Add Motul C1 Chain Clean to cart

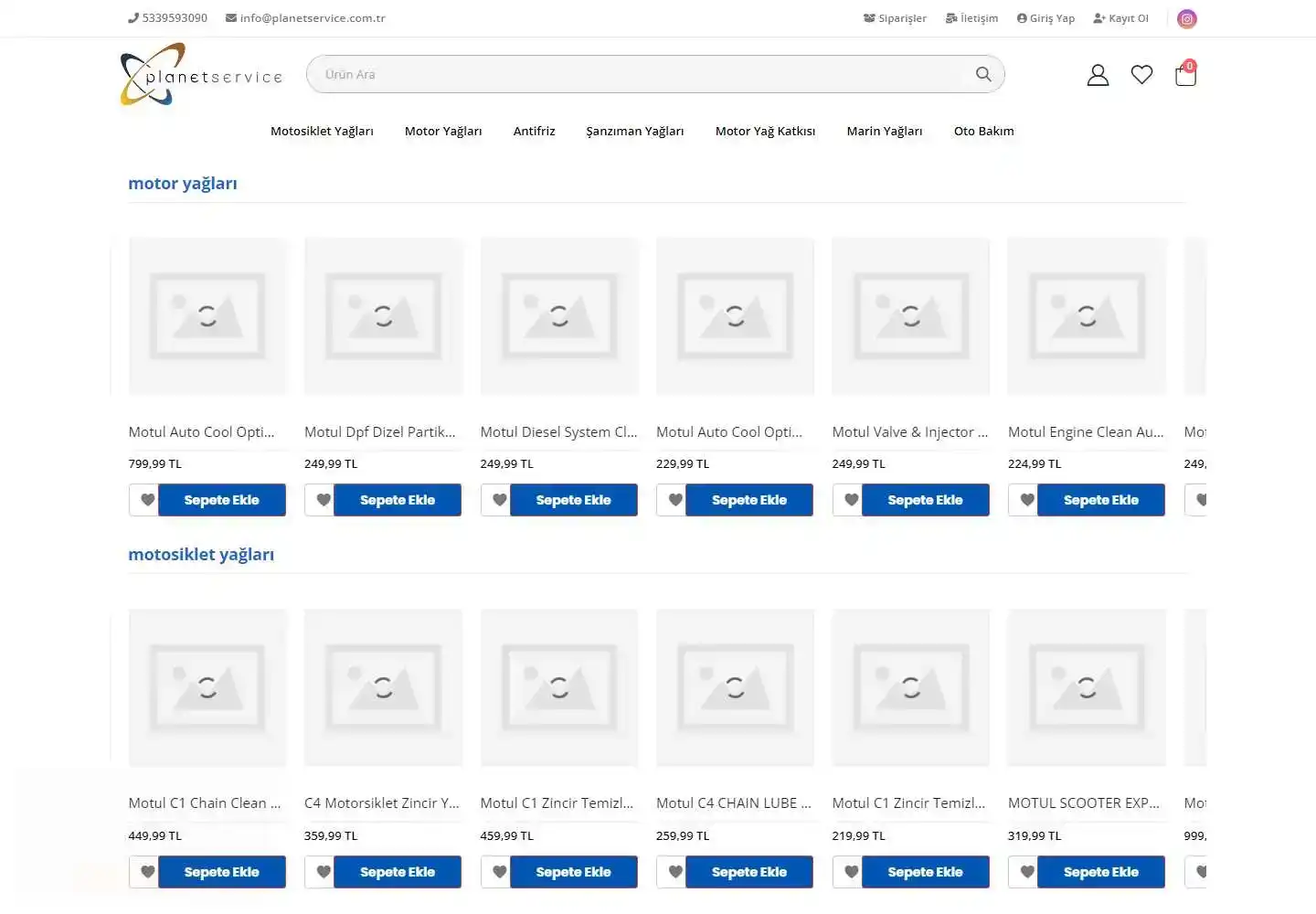tap(222, 872)
